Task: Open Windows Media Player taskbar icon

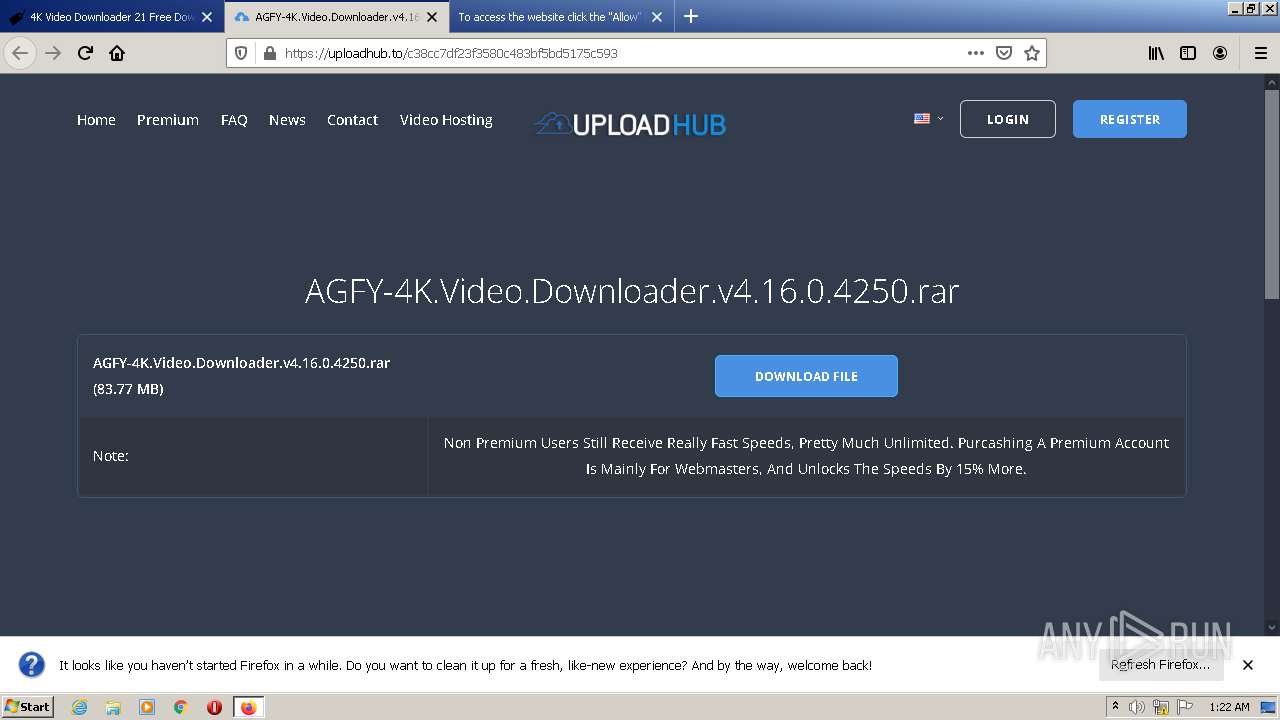Action: 147,707
